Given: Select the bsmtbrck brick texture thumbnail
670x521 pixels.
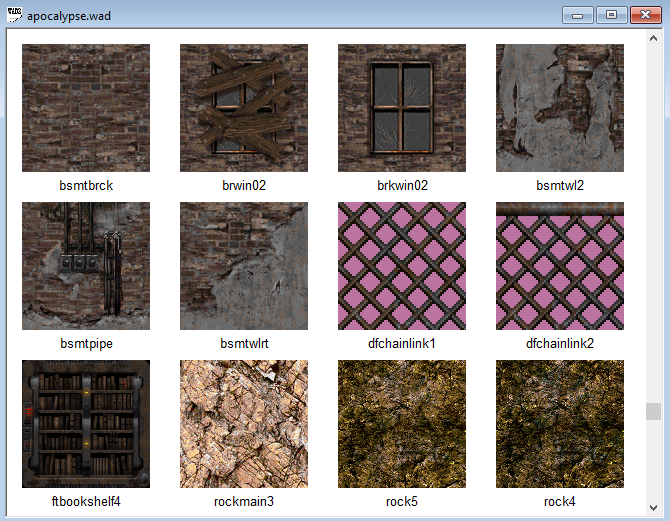Looking at the screenshot, I should [x=86, y=108].
